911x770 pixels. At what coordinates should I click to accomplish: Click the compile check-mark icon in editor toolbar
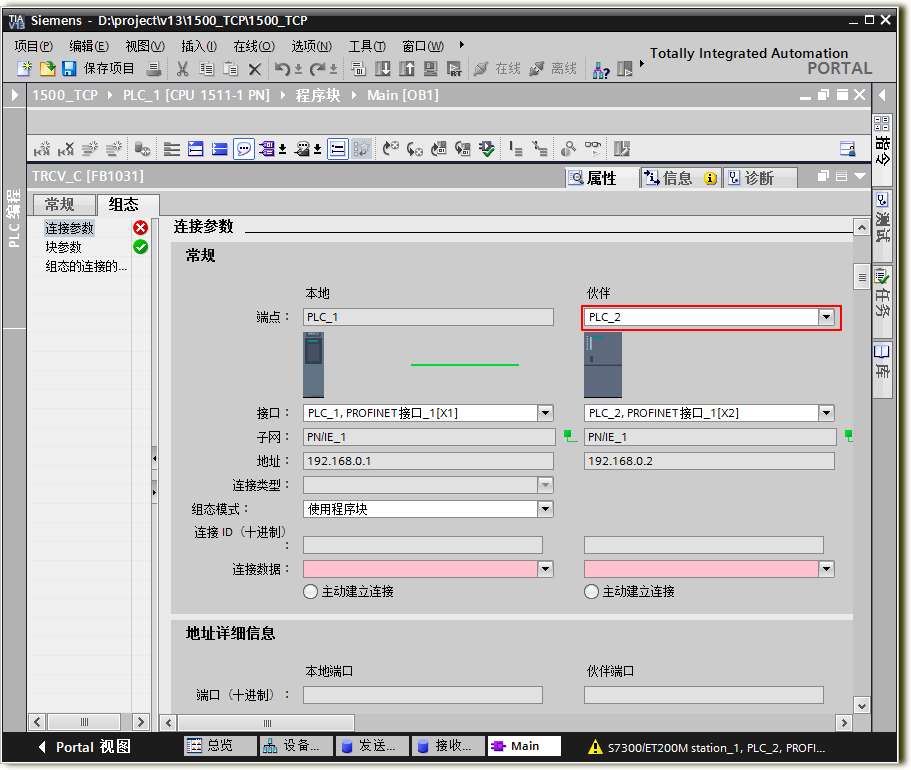tap(486, 149)
